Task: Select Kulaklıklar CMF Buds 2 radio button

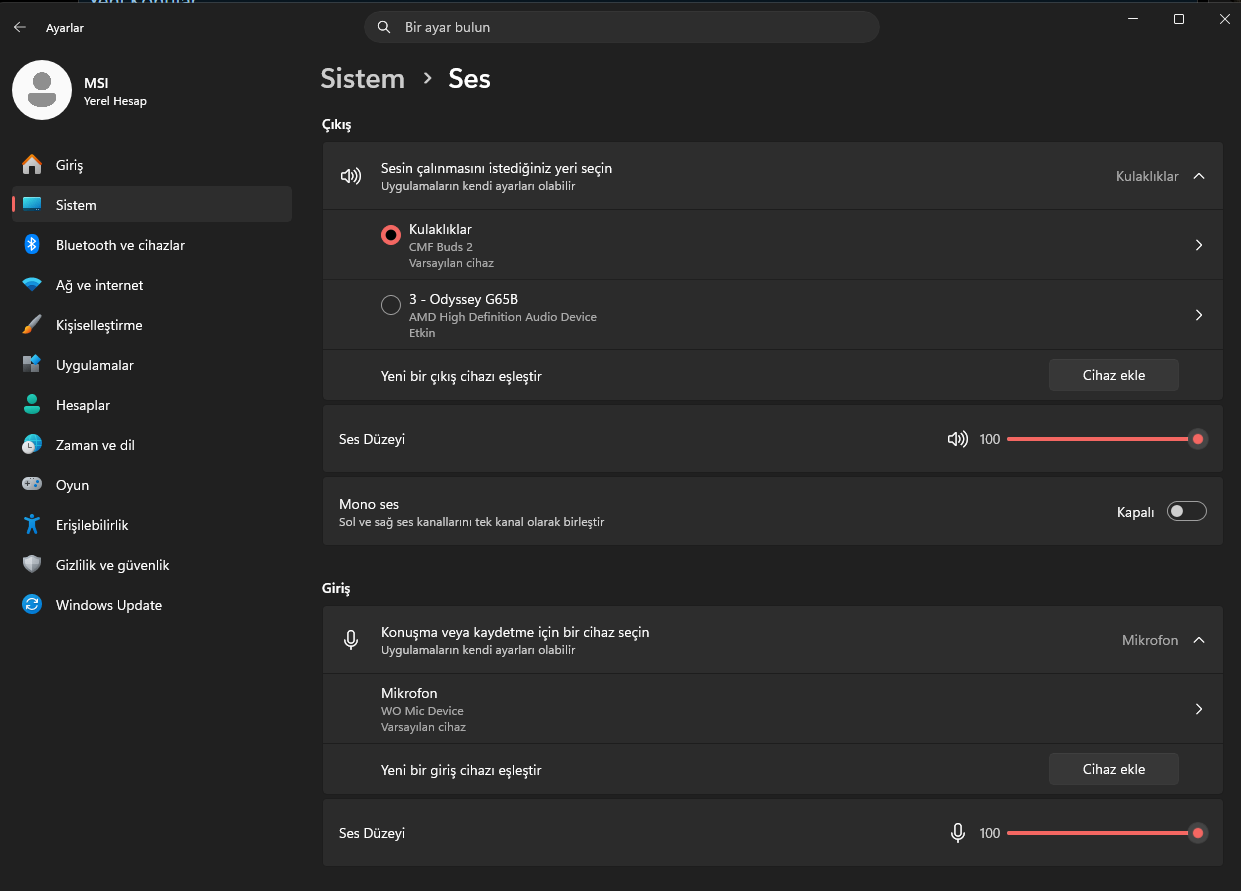Action: click(391, 235)
